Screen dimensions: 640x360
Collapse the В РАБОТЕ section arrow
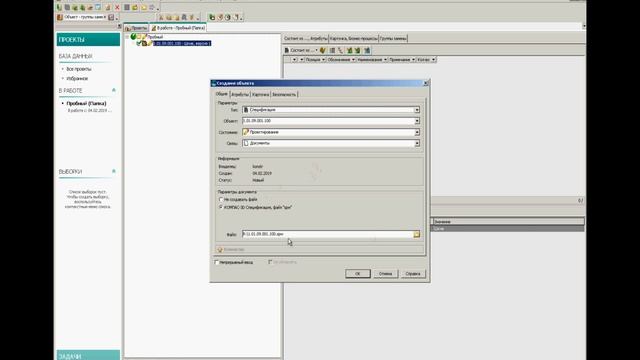coord(114,90)
